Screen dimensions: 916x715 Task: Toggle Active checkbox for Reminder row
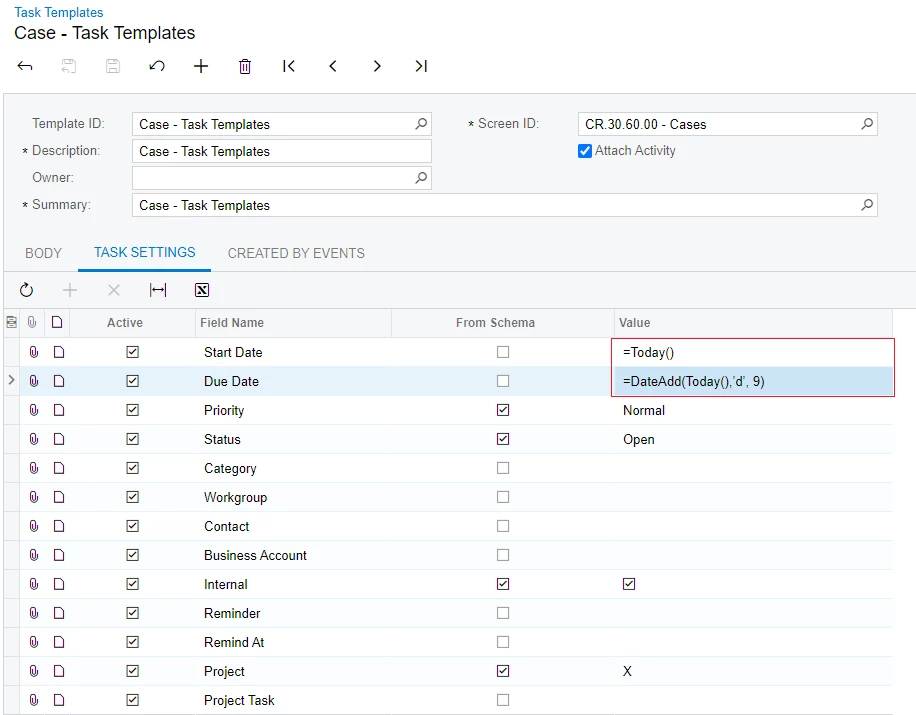[x=133, y=613]
